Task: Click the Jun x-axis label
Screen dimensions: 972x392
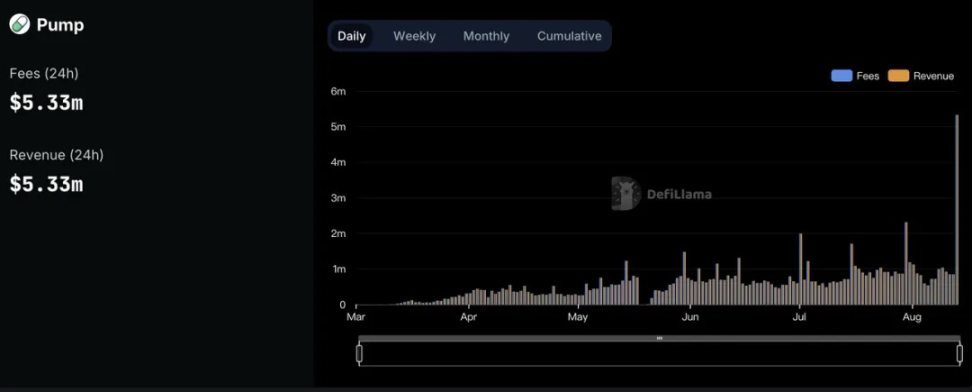Action: 690,318
